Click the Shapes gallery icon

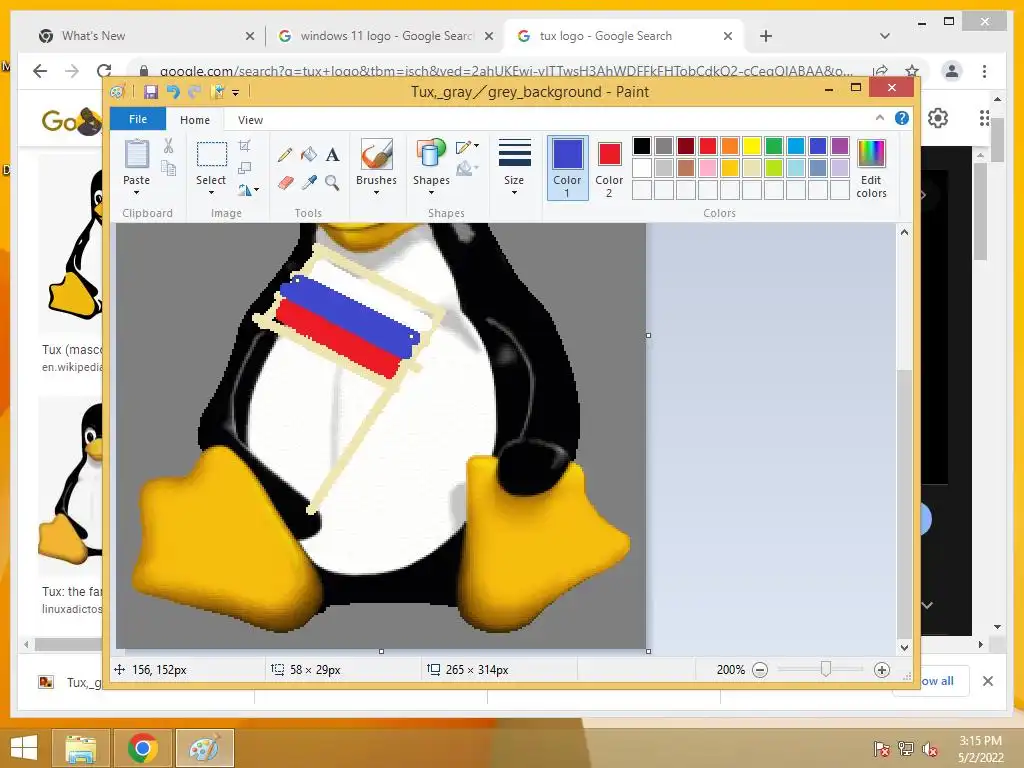click(x=430, y=154)
